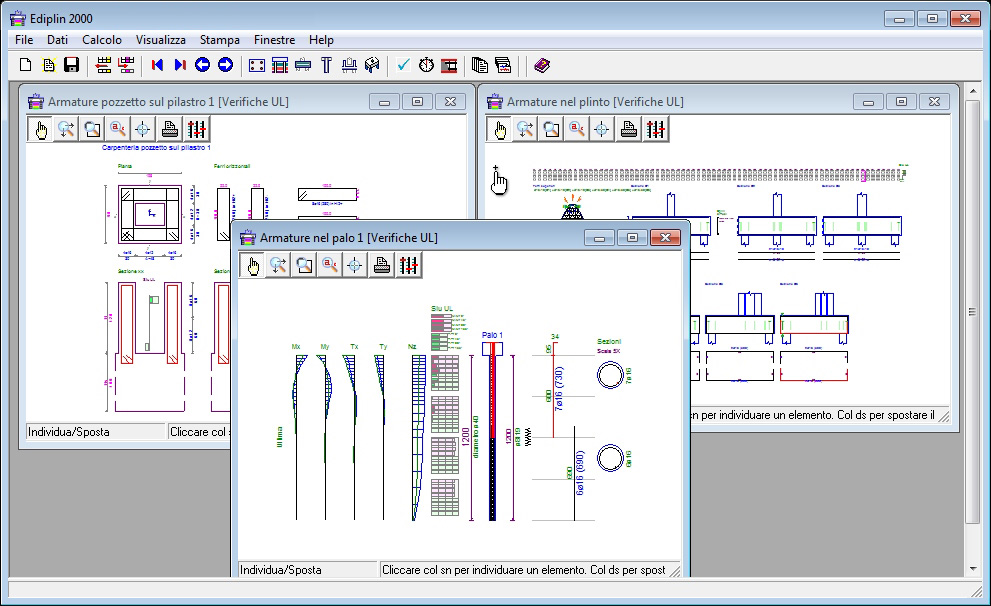Click the blue circle Next arrow icon
Viewport: 991px width, 606px height.
tap(225, 65)
